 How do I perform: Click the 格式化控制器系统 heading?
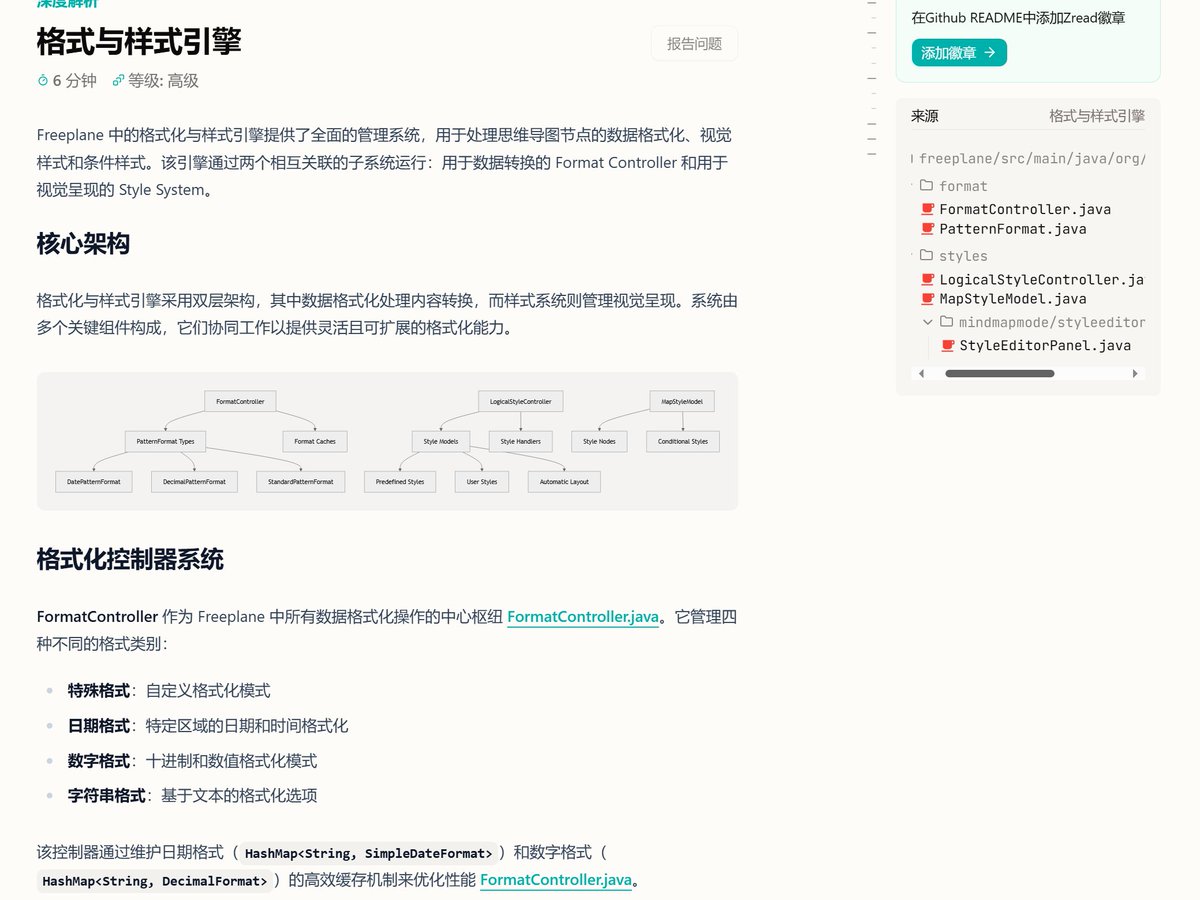pyautogui.click(x=130, y=559)
